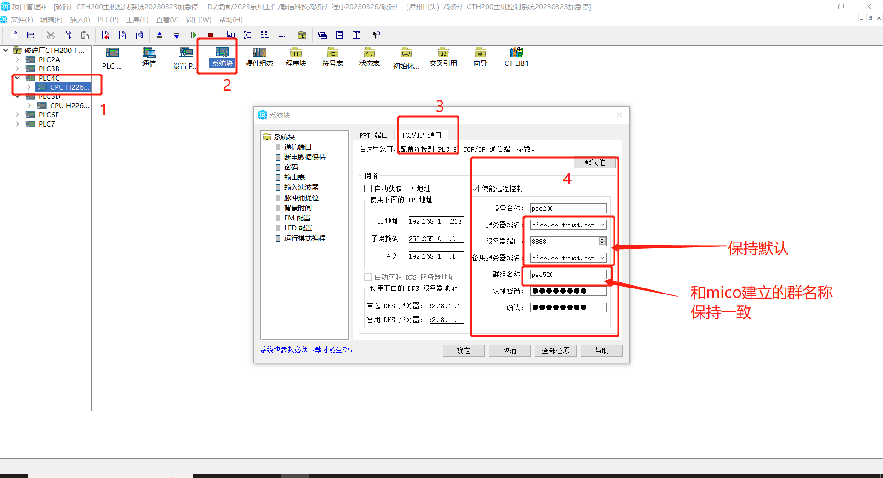Viewport: 883px width, 478px height.
Task: Click the masked password field under group name
Action: pos(568,291)
